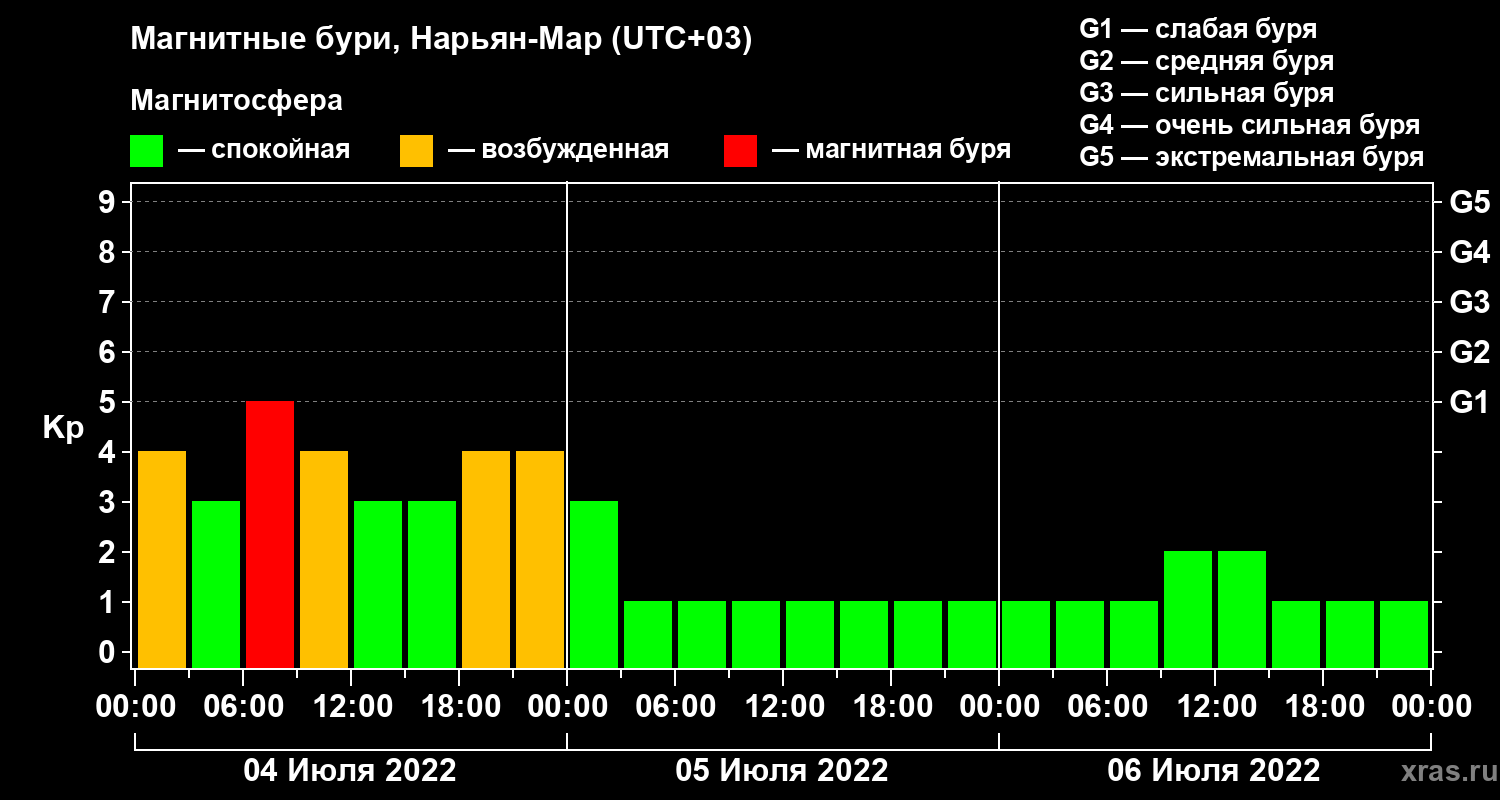The image size is (1500, 800).
Task: Click the 'Kp' axis label
Action: 63,428
